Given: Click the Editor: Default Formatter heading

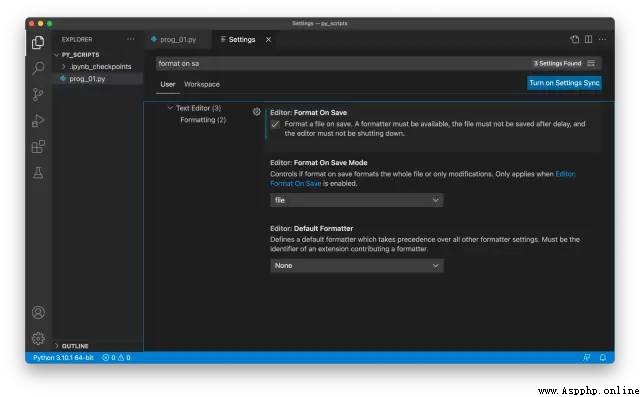Looking at the screenshot, I should (x=311, y=228).
